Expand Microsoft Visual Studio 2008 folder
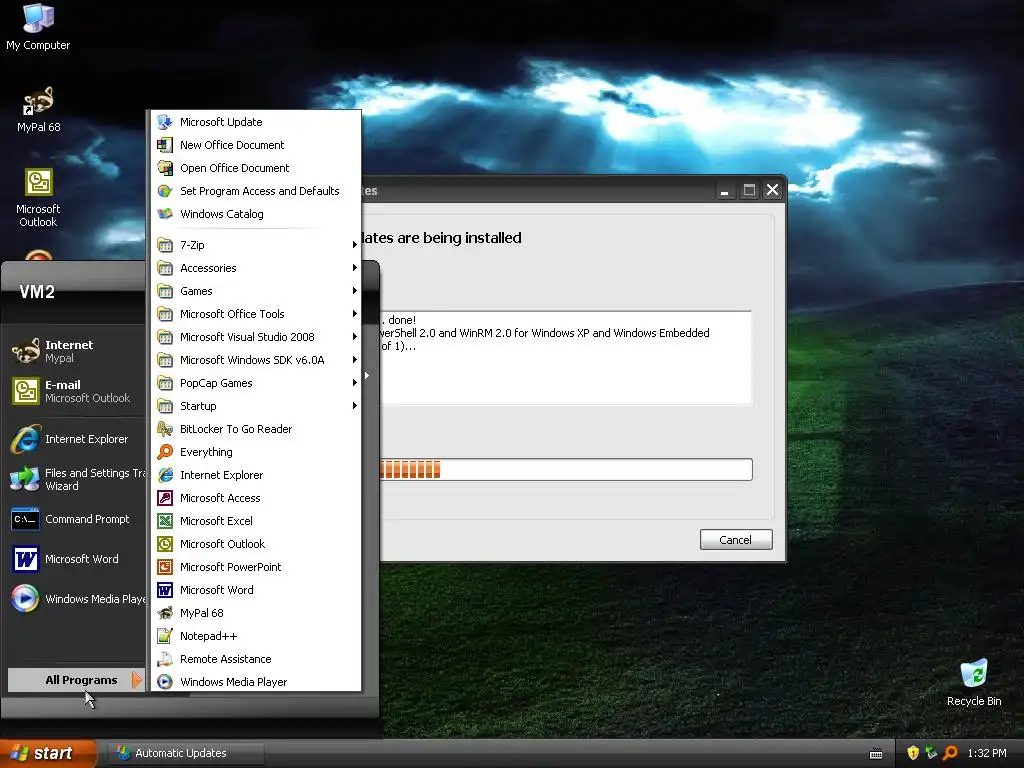The height and width of the screenshot is (768, 1024). click(255, 337)
